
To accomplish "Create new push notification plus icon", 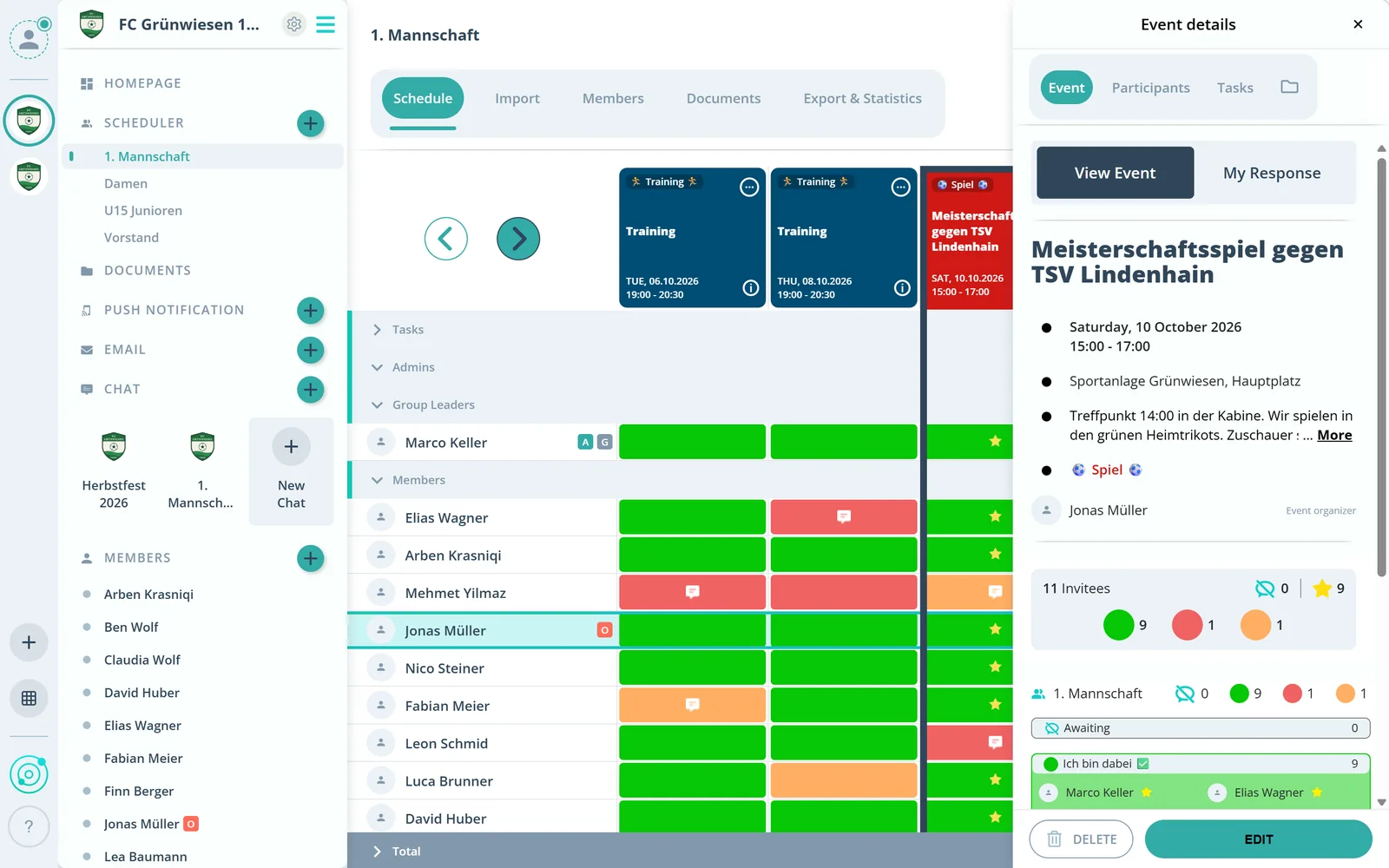I will pyautogui.click(x=310, y=311).
